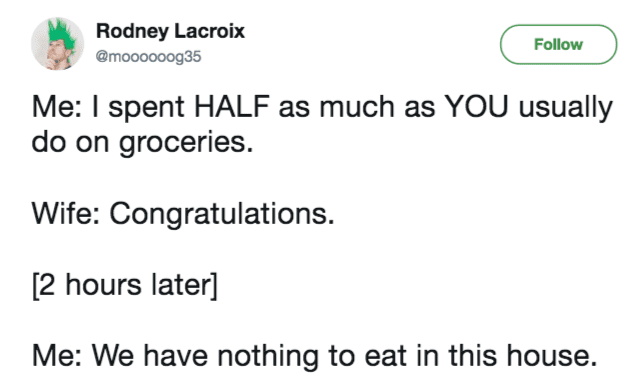The width and height of the screenshot is (631, 378).
Task: Select the '[2 hours later]' line
Action: click(125, 285)
